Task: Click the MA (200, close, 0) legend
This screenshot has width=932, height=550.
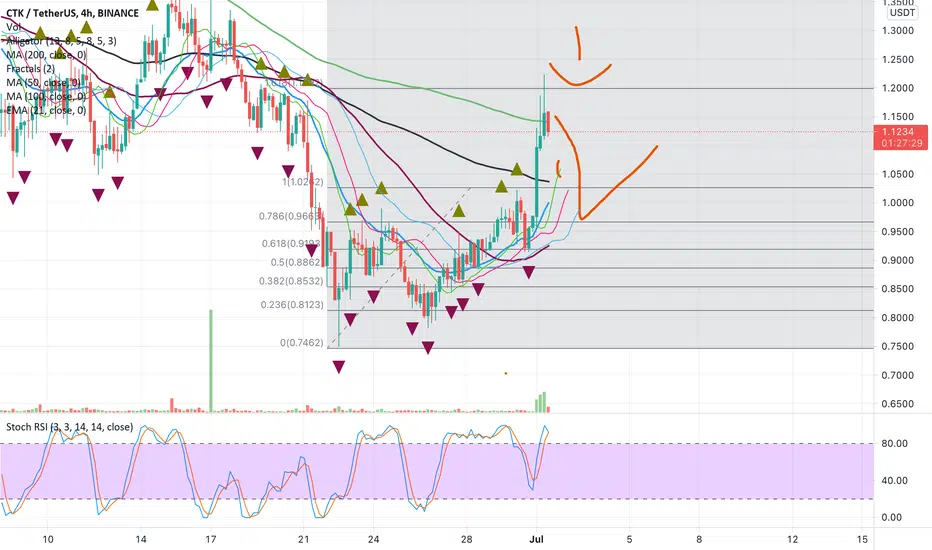Action: coord(46,55)
